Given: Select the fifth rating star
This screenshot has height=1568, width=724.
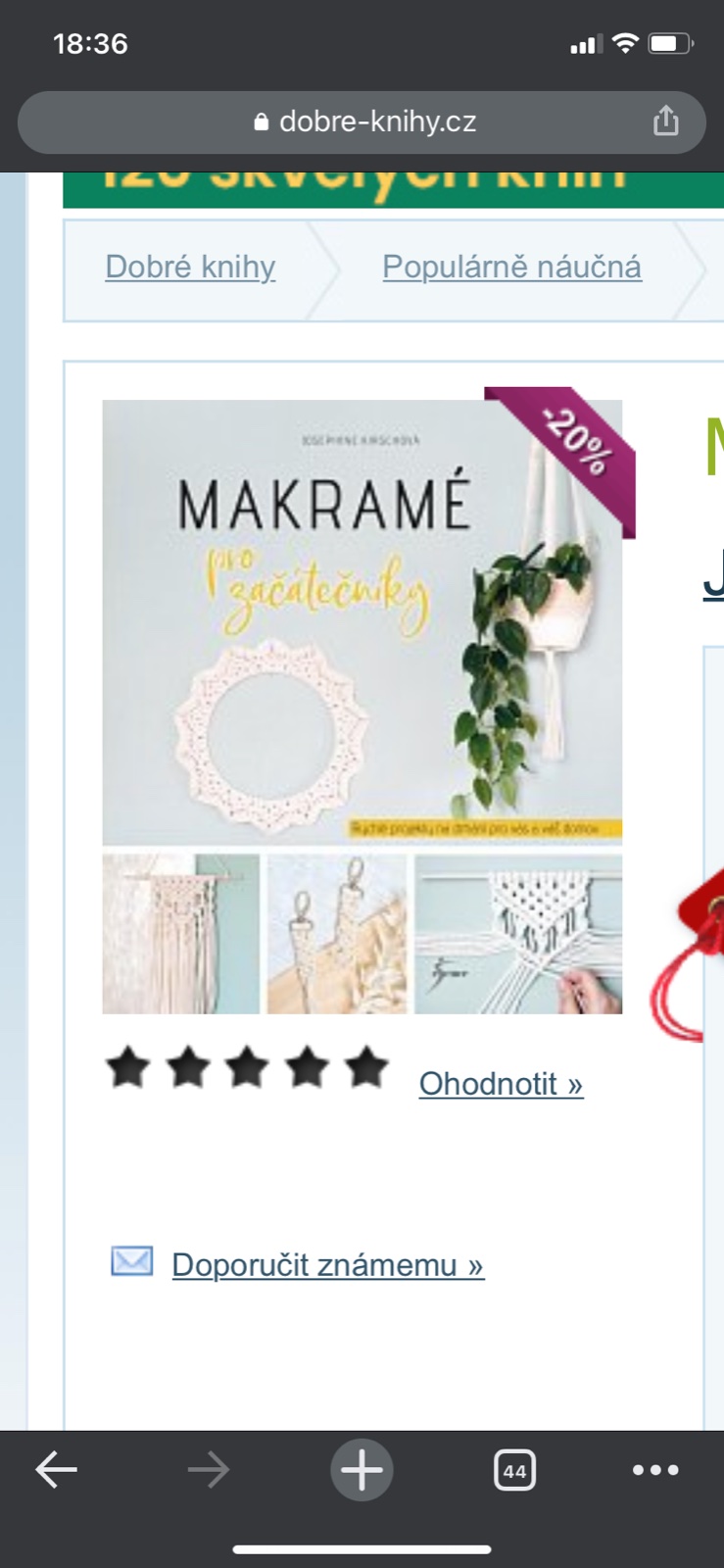Looking at the screenshot, I should (x=366, y=1067).
